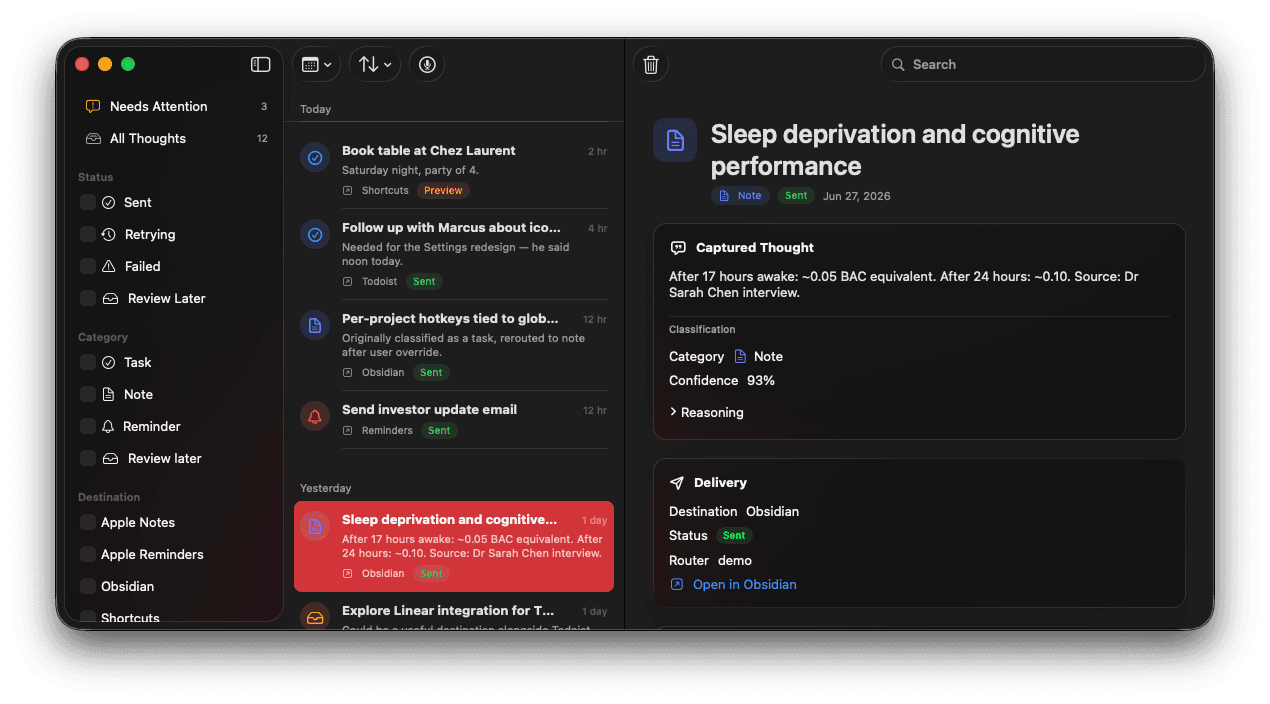Enable the Retrying status filter checkbox
The width and height of the screenshot is (1270, 704).
click(88, 234)
